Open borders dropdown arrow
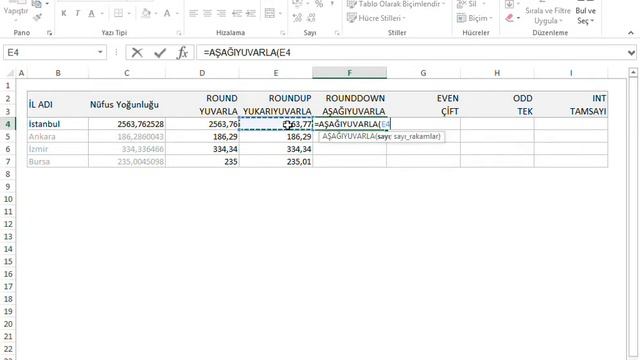This screenshot has width=640, height=360. [128, 14]
